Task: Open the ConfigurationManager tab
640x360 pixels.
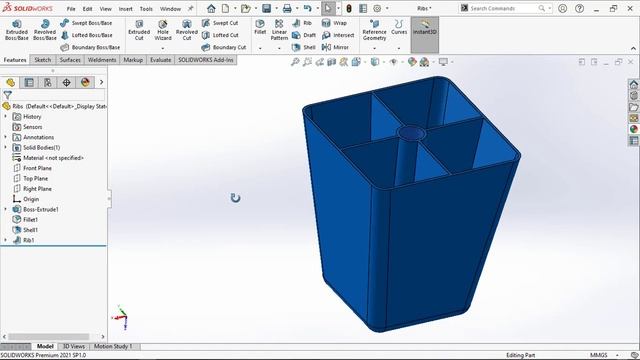Action: (48, 82)
